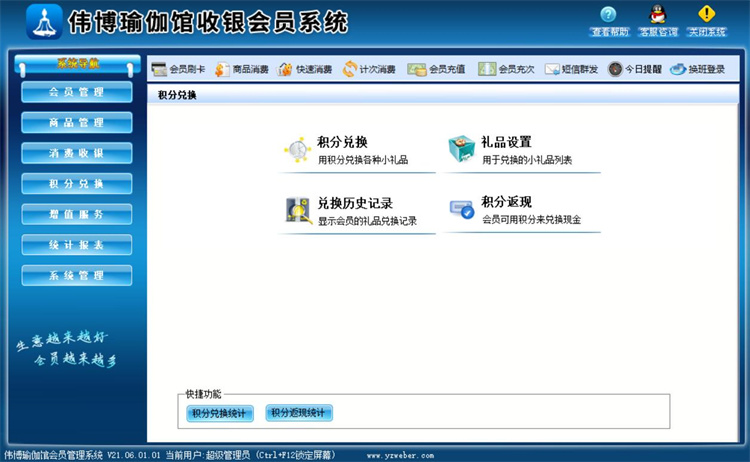Click the 积分兑换统计 shortcut button
Viewport: 750px width, 462px height.
point(220,413)
